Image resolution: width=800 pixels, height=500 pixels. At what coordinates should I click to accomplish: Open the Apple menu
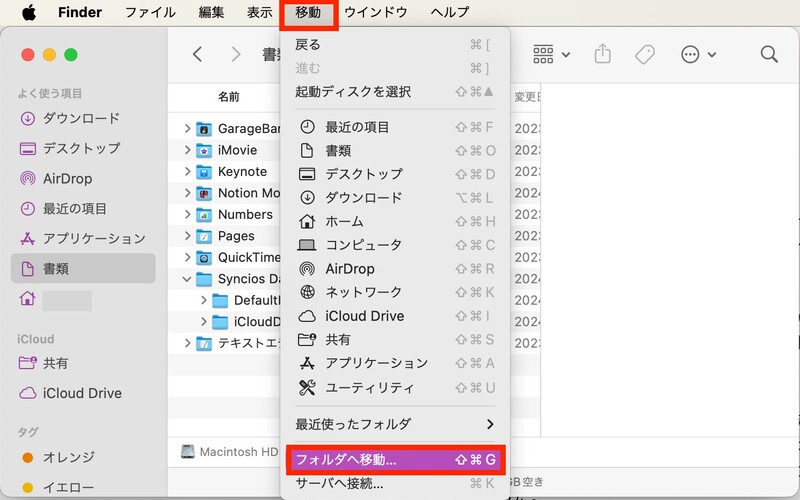click(29, 12)
